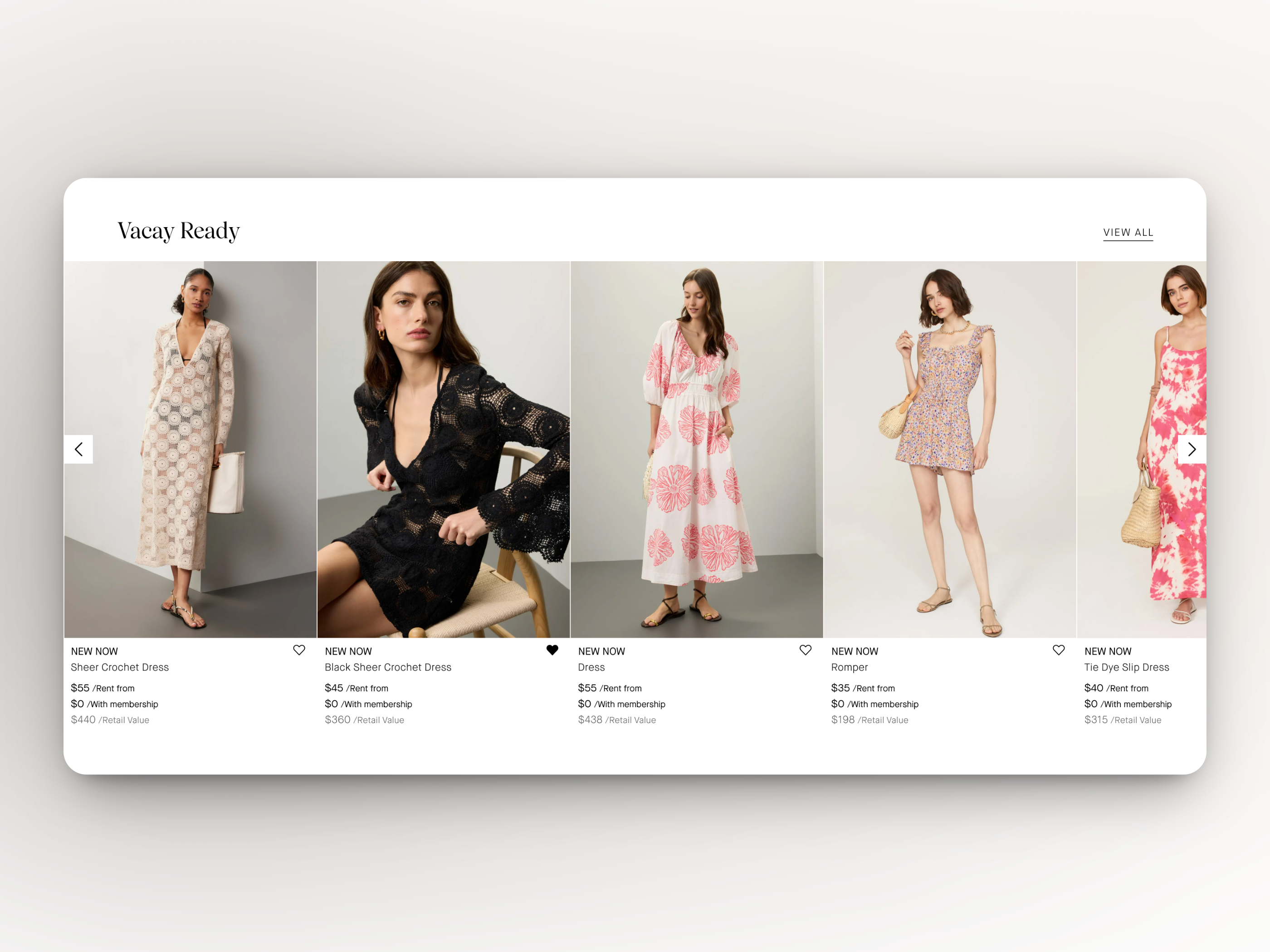
Task: Click the '$315 /Retail Value' text
Action: [x=1123, y=720]
